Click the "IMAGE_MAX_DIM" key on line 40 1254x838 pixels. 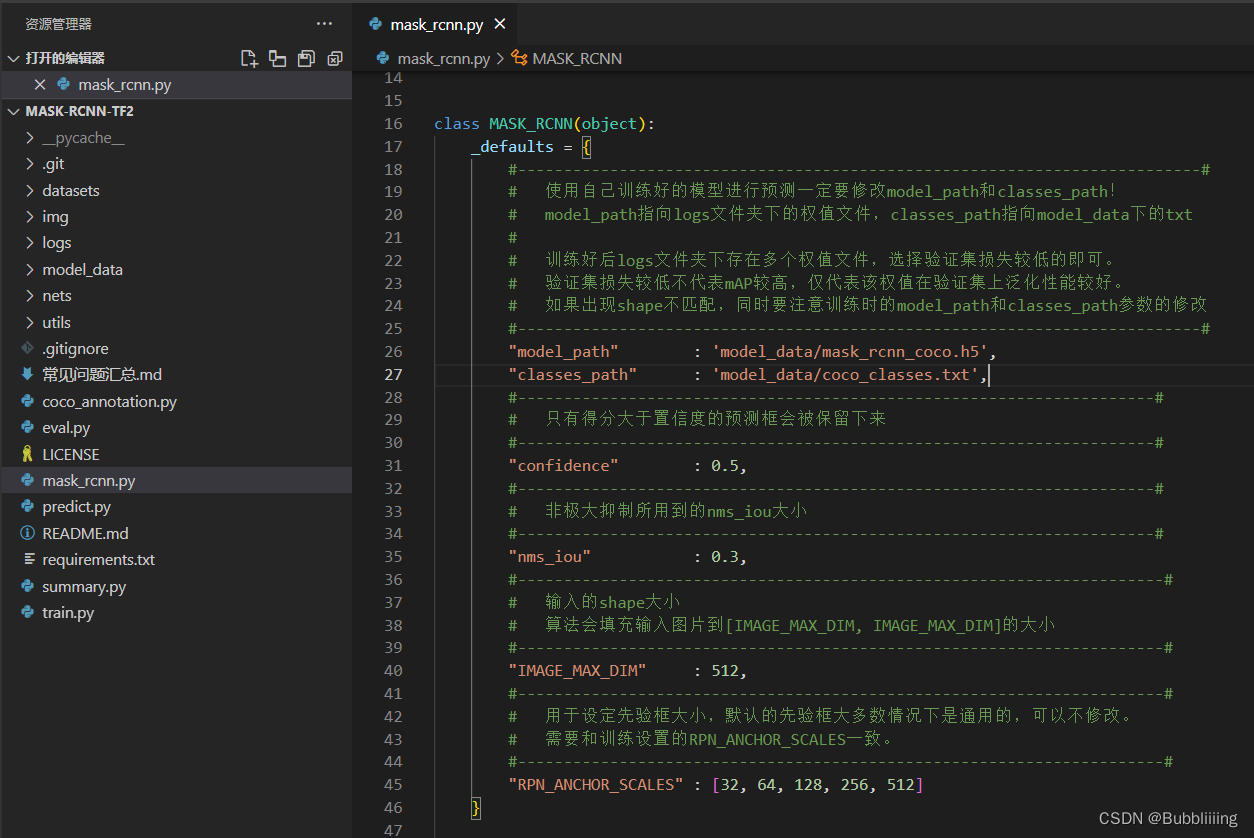[577, 670]
